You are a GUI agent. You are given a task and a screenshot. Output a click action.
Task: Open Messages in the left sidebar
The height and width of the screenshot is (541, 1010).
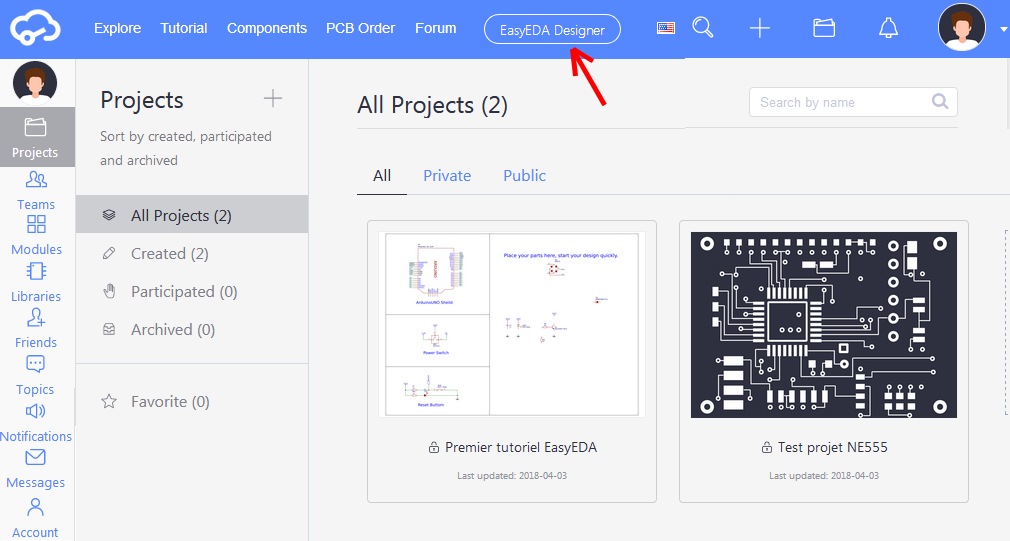[35, 469]
